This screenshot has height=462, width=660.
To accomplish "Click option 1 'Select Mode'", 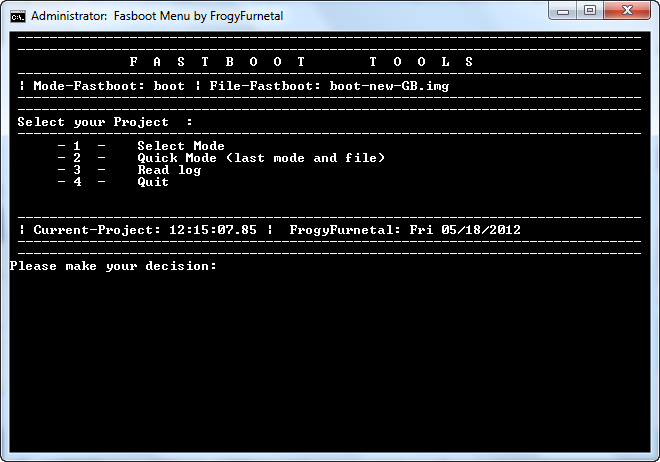I will (x=181, y=146).
